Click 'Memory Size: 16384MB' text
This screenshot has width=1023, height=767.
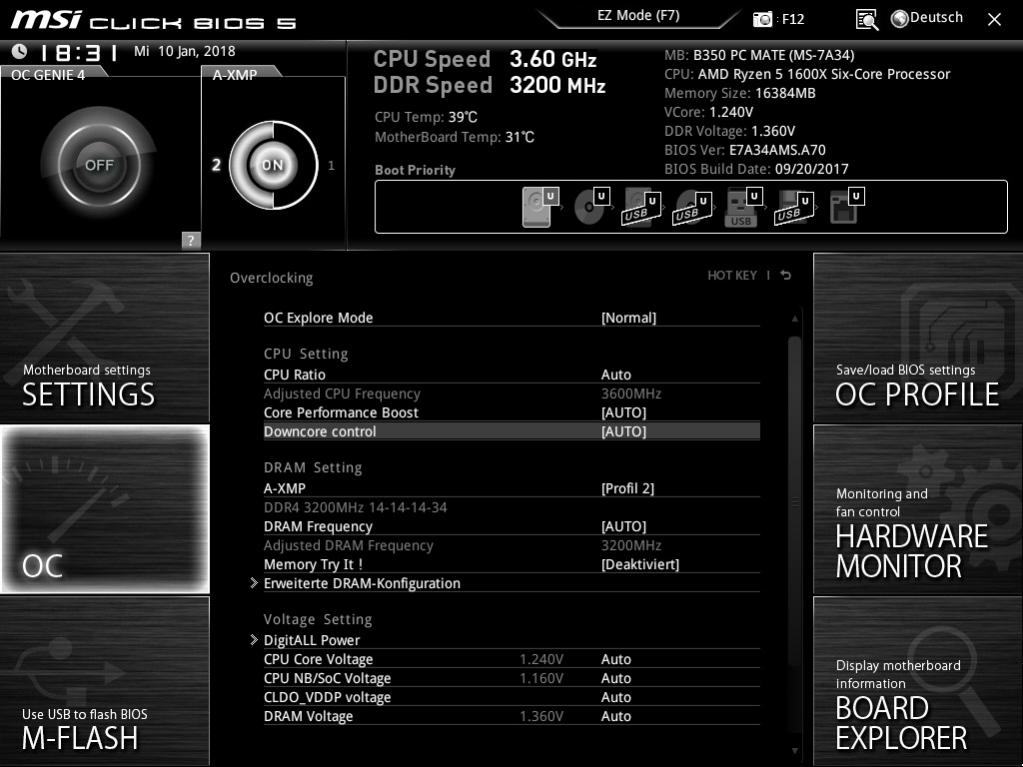[740, 93]
